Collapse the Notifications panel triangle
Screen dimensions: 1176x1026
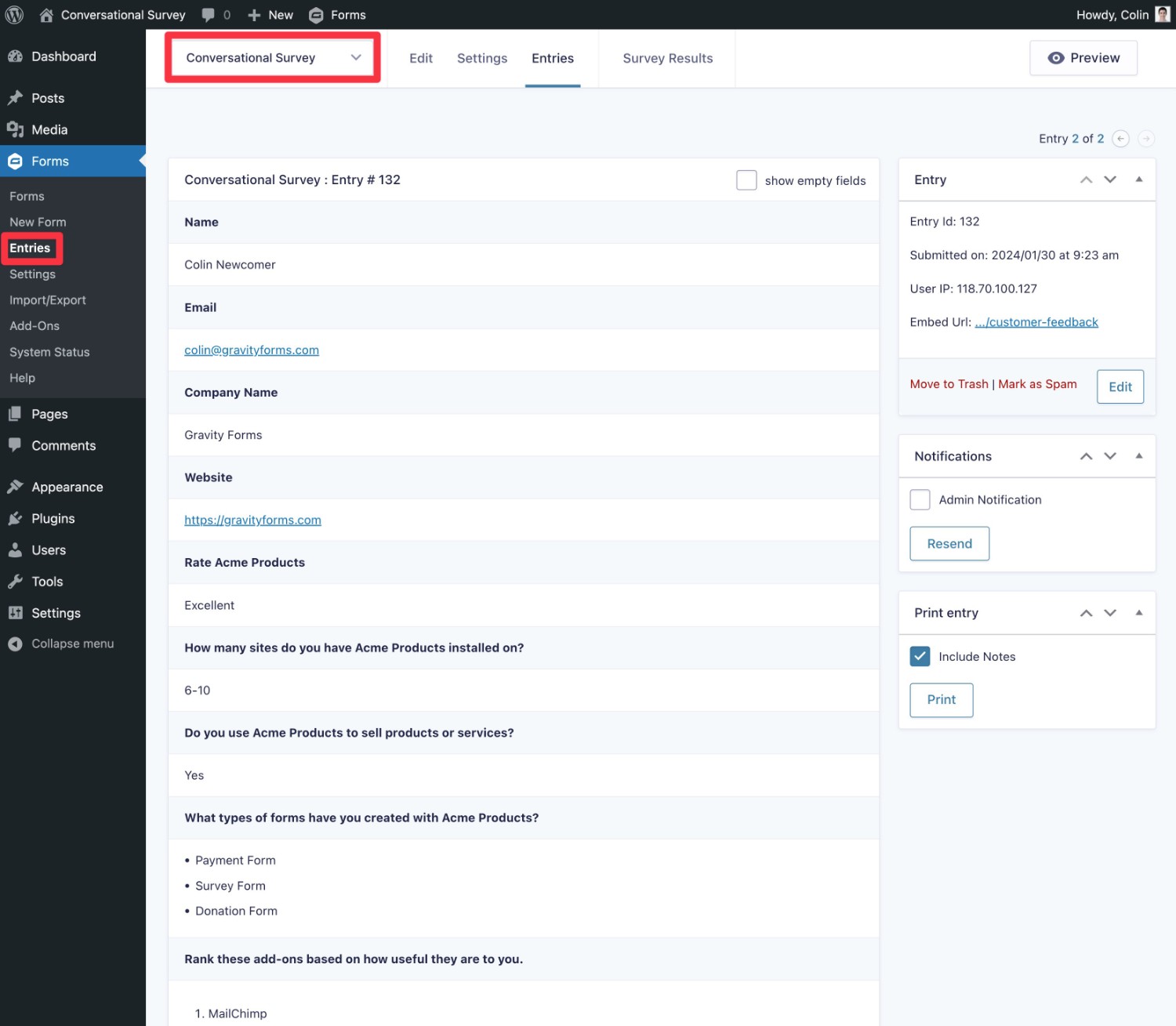(1139, 456)
